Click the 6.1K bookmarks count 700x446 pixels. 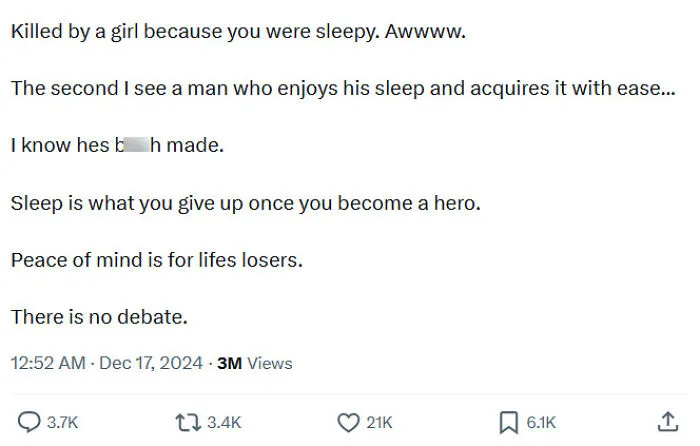[541, 422]
